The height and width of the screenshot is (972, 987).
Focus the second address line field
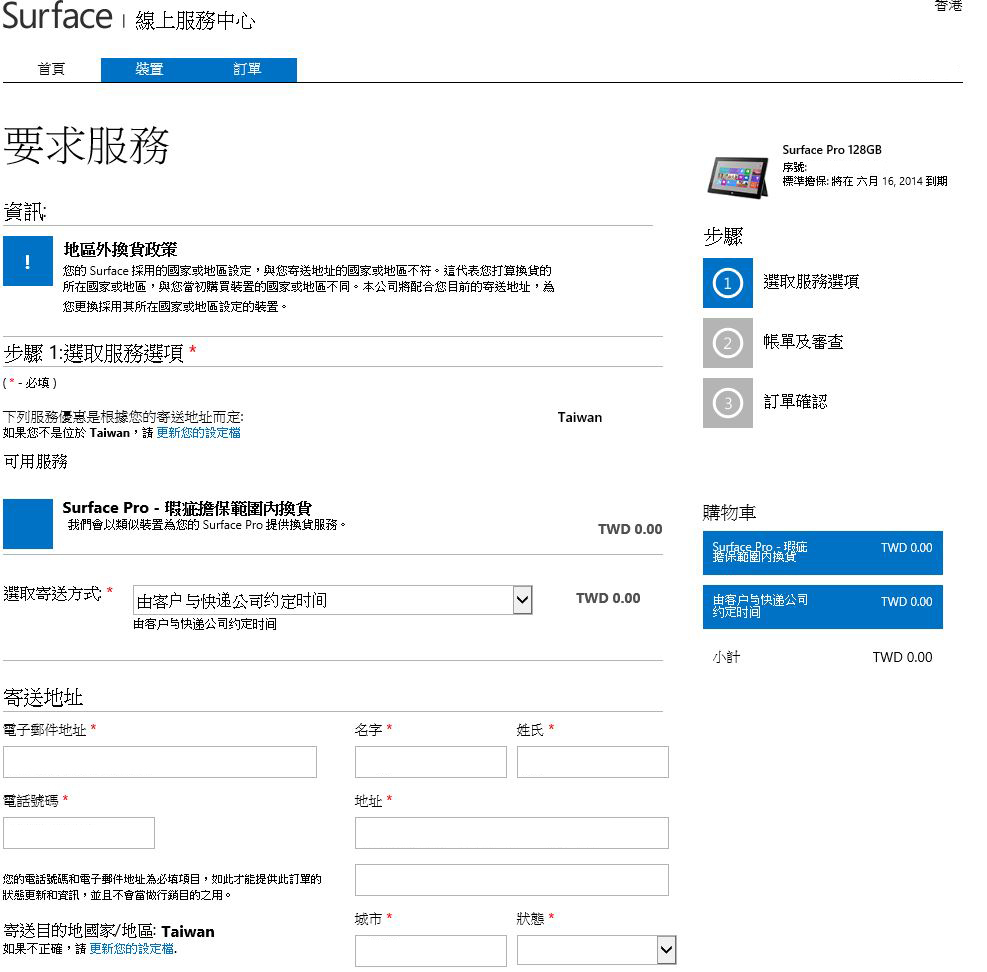(x=512, y=880)
